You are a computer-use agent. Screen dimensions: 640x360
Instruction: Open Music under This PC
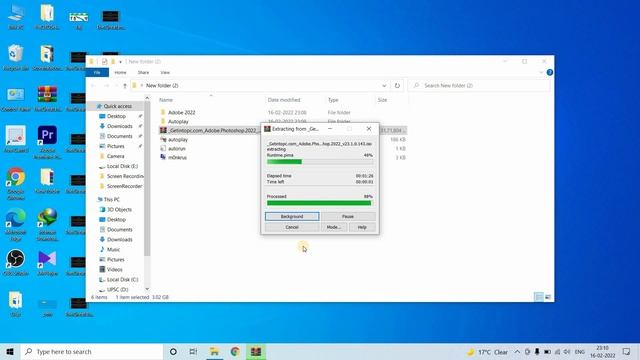click(x=113, y=249)
